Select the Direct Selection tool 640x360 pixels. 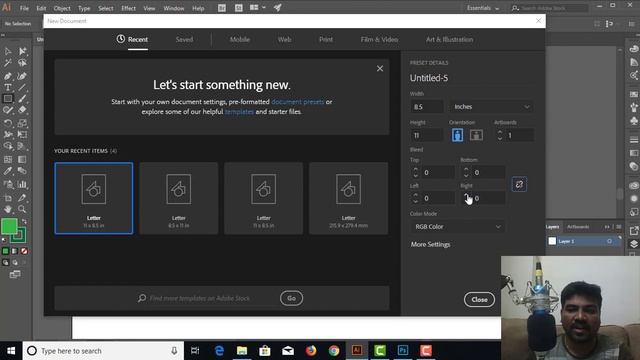point(22,51)
